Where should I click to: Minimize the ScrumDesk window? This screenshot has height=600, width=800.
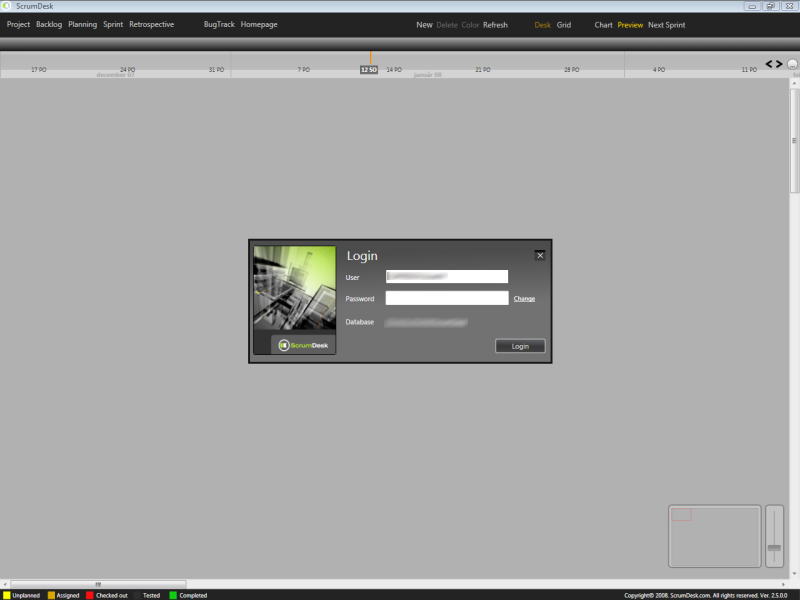pos(752,6)
